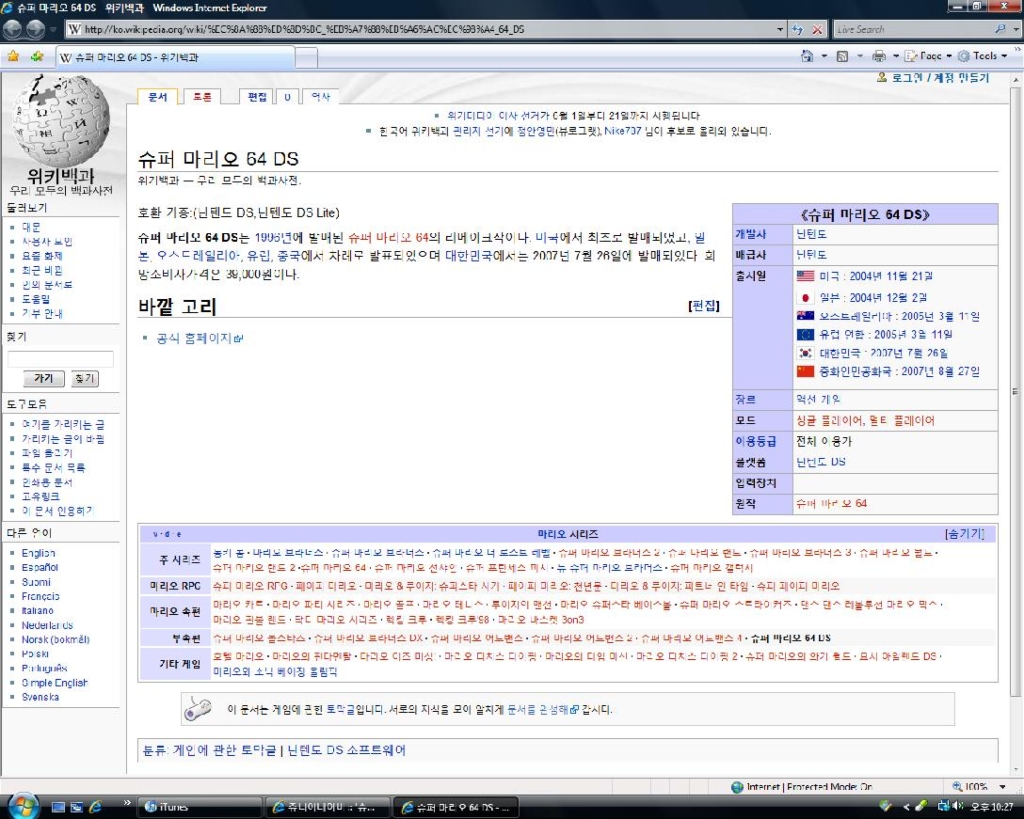Select the 슈퍼 마리오 64 DS browser tab

click(175, 57)
